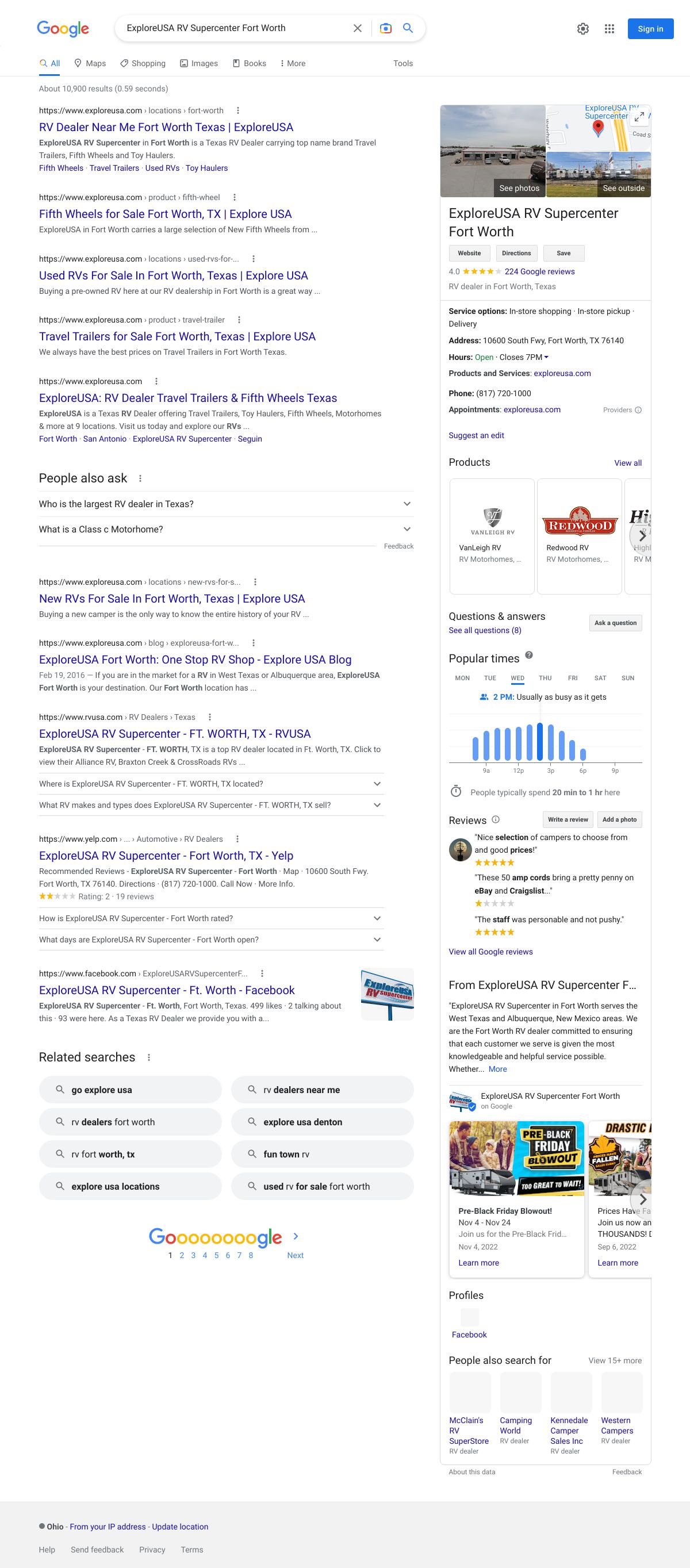Select THU in Popular times

(545, 678)
